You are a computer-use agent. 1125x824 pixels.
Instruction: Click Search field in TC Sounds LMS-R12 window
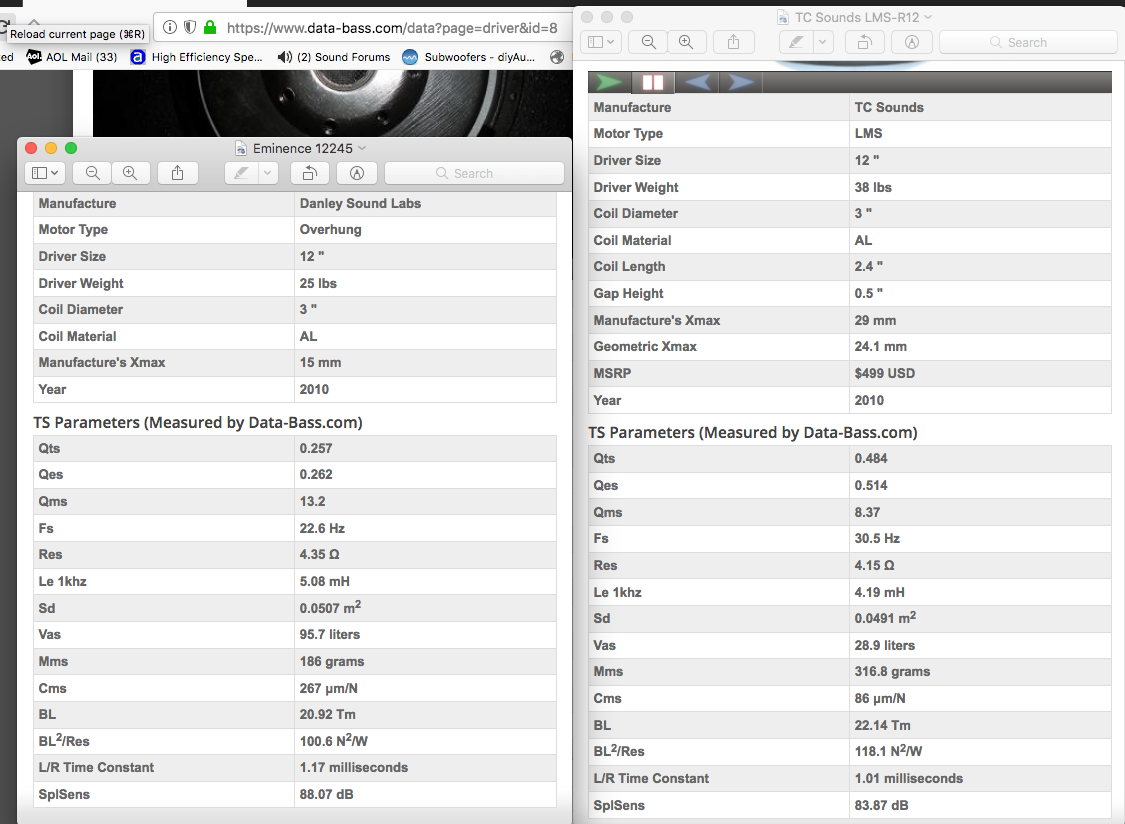pyautogui.click(x=1028, y=42)
